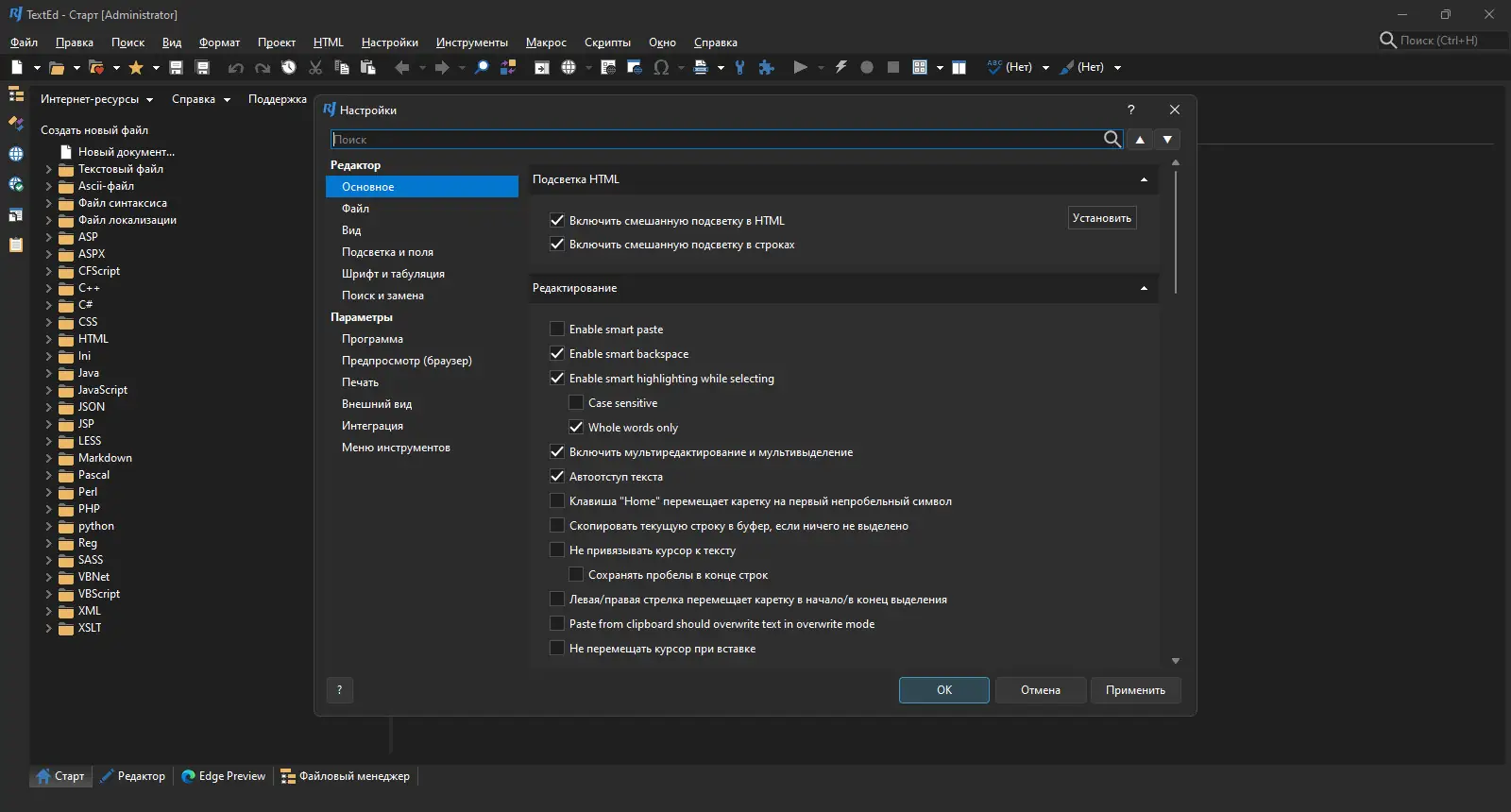Click the magnifier Find icon in toolbar
The image size is (1511, 812).
[x=482, y=67]
